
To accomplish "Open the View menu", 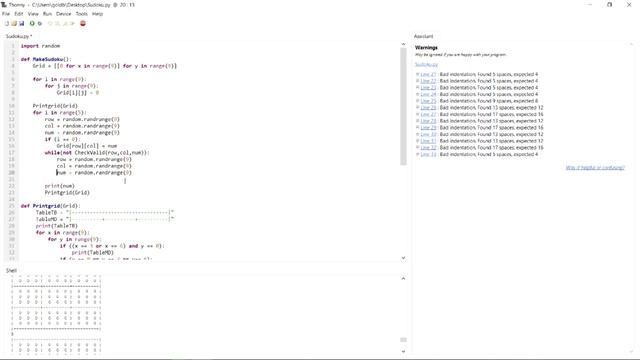I will click(33, 14).
